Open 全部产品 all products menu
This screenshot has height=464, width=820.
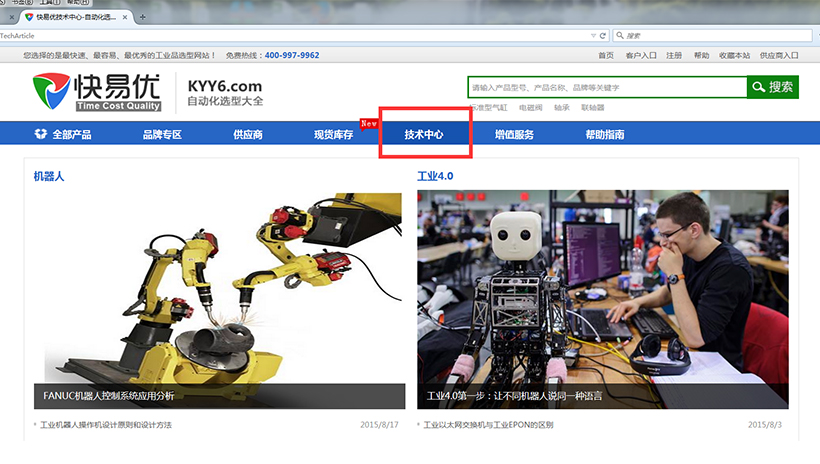(72, 134)
